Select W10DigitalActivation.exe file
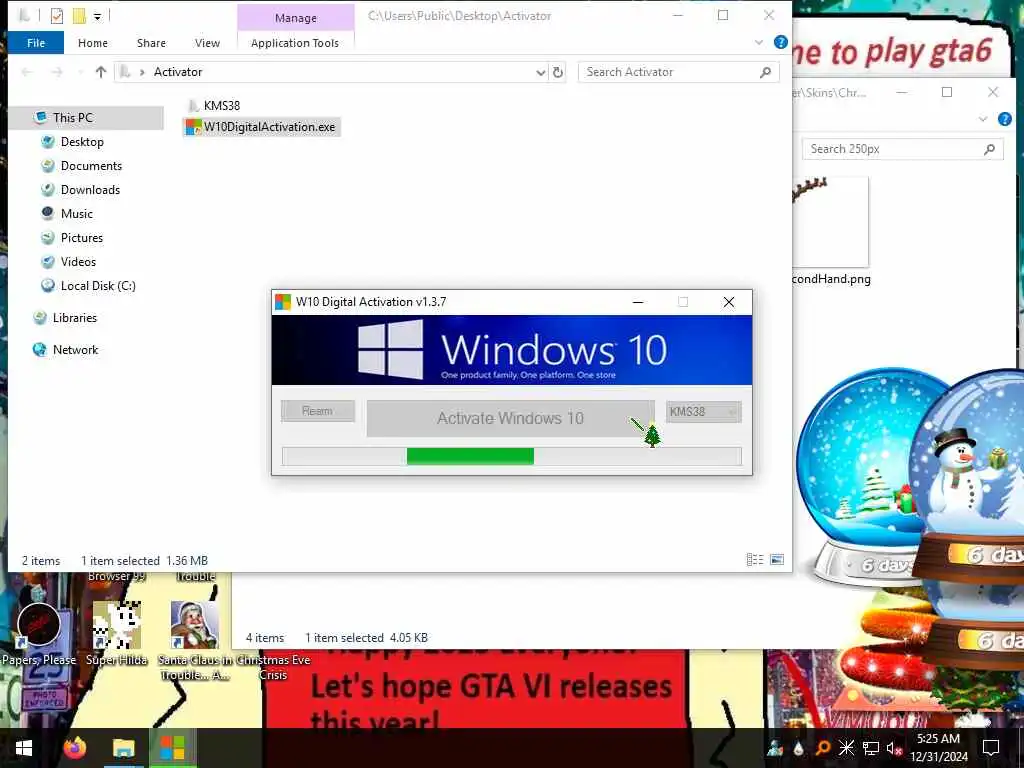Screen dimensions: 1024x768 point(261,127)
